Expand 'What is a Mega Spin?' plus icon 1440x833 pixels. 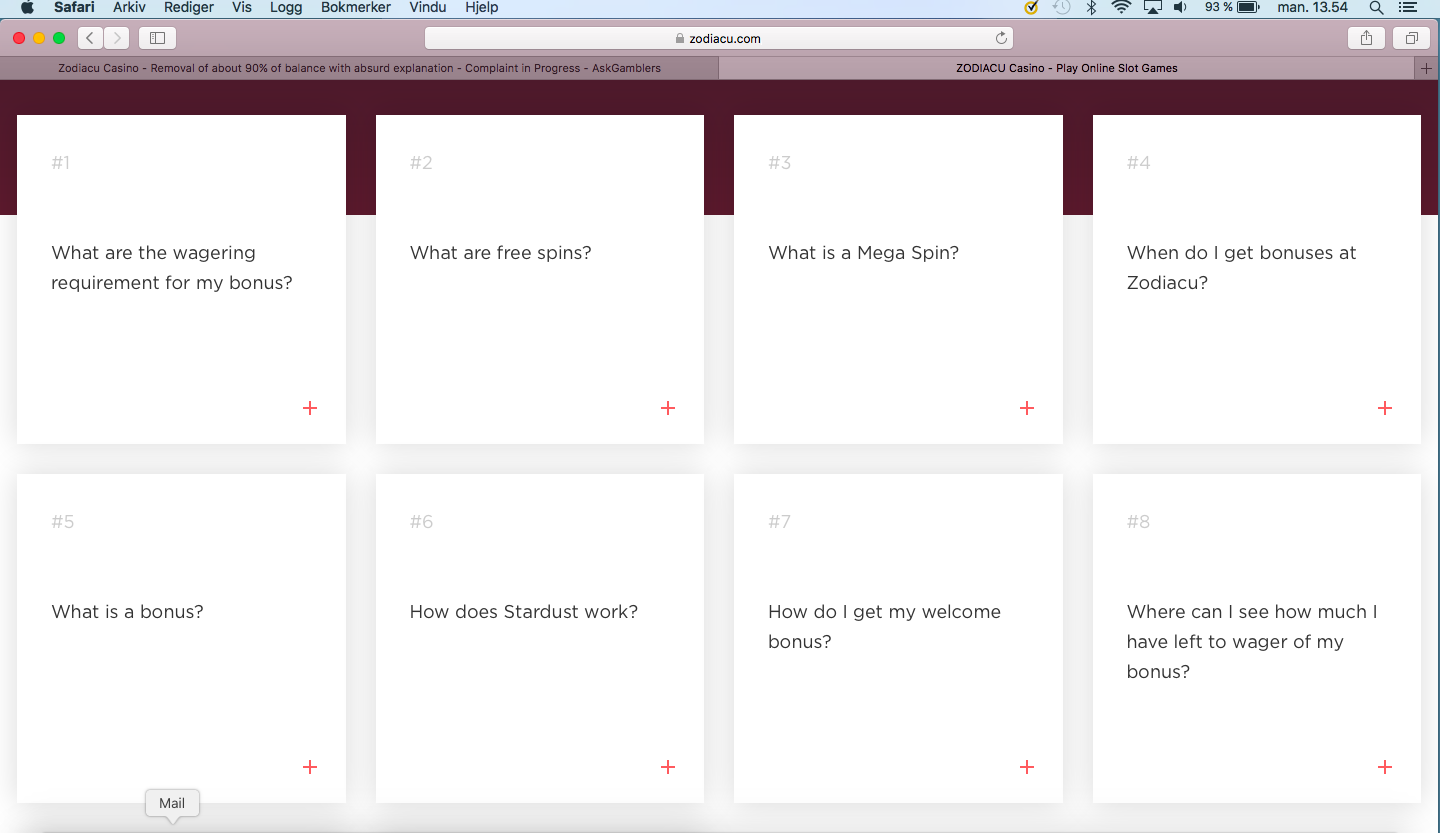(x=1027, y=408)
